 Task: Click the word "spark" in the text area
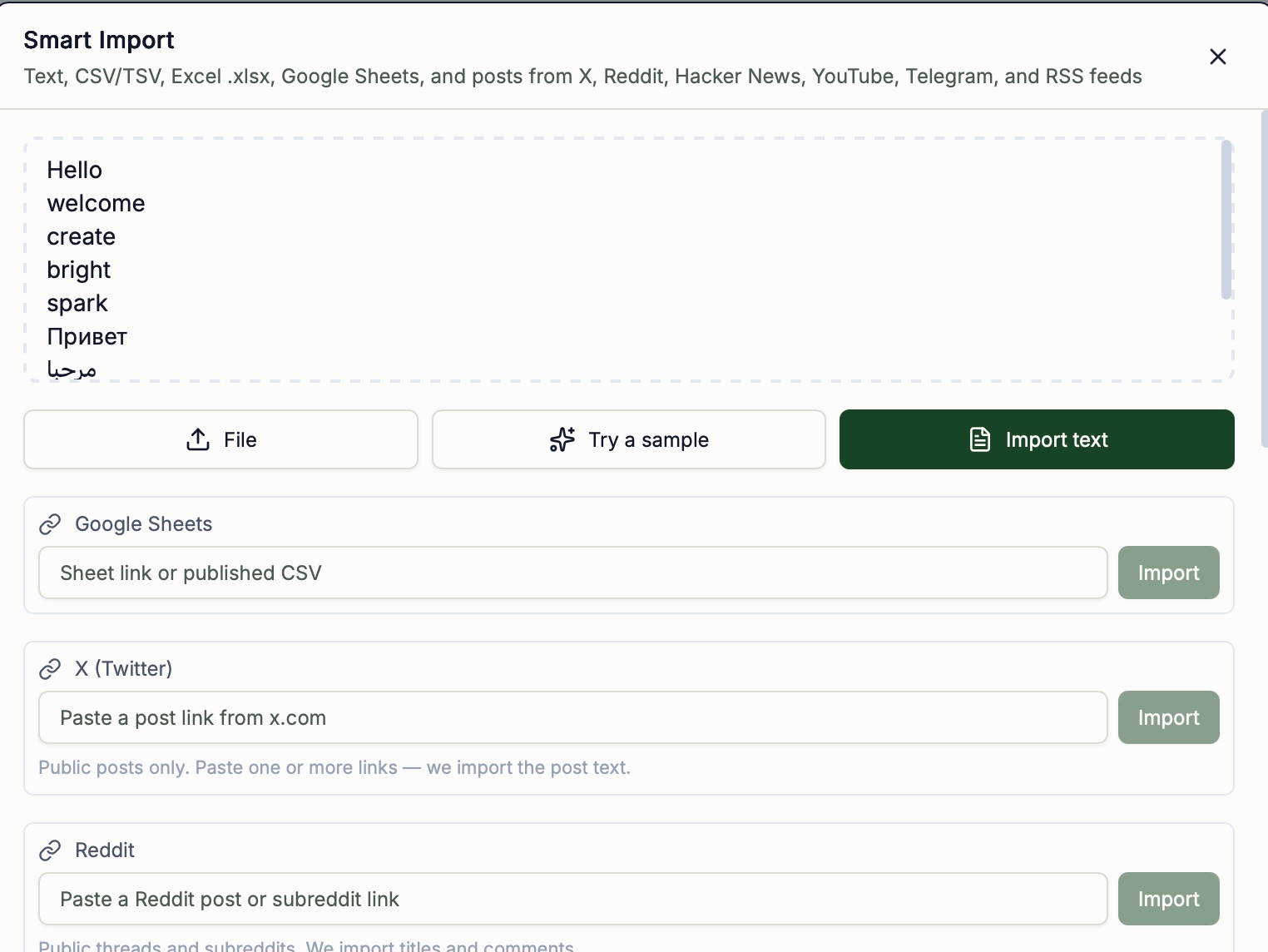click(77, 304)
